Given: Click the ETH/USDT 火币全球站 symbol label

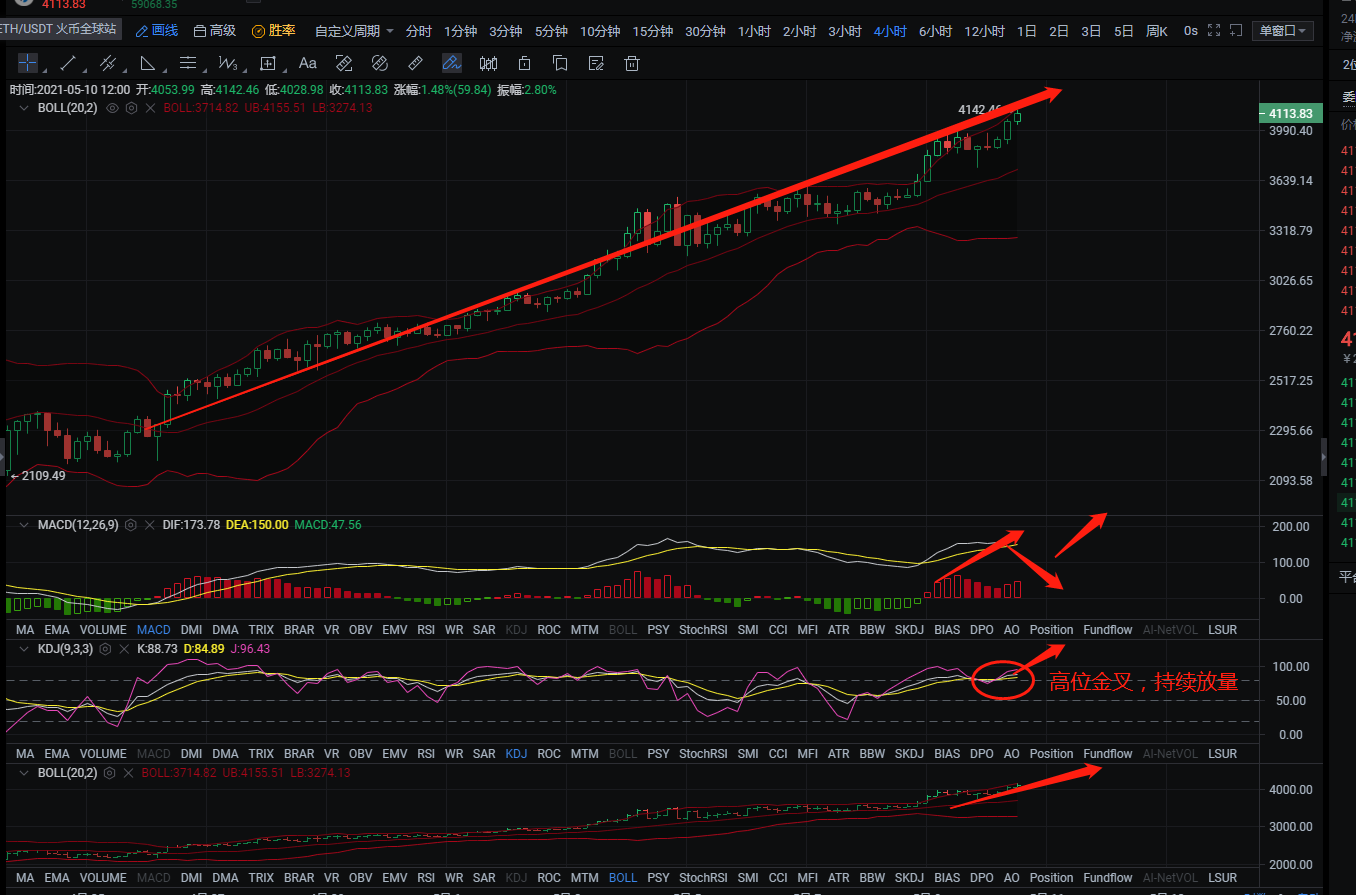Looking at the screenshot, I should click(x=59, y=29).
